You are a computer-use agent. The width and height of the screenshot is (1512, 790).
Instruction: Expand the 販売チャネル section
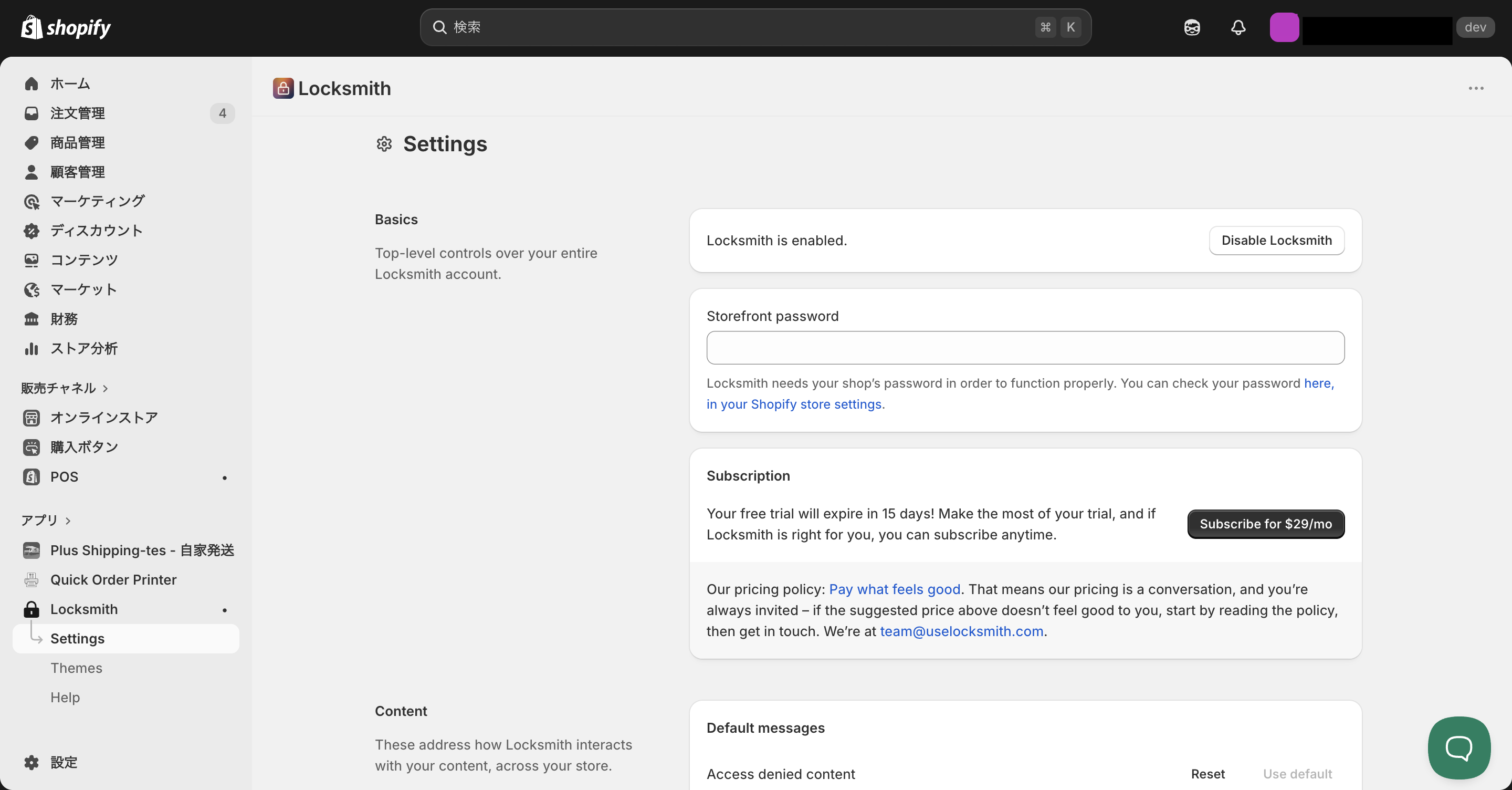(x=65, y=388)
